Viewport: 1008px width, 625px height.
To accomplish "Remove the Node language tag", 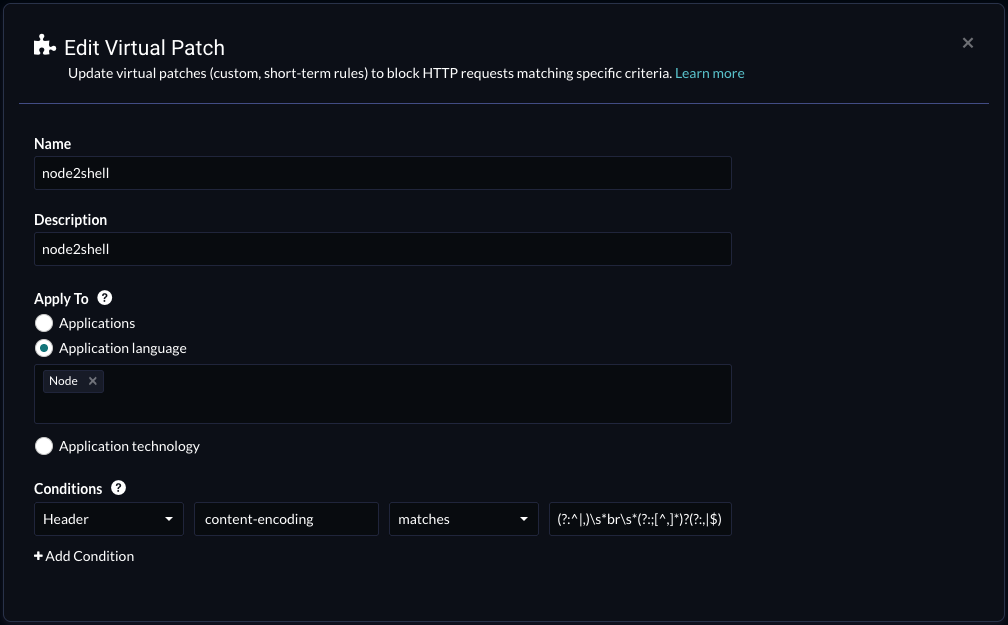I will tap(93, 381).
